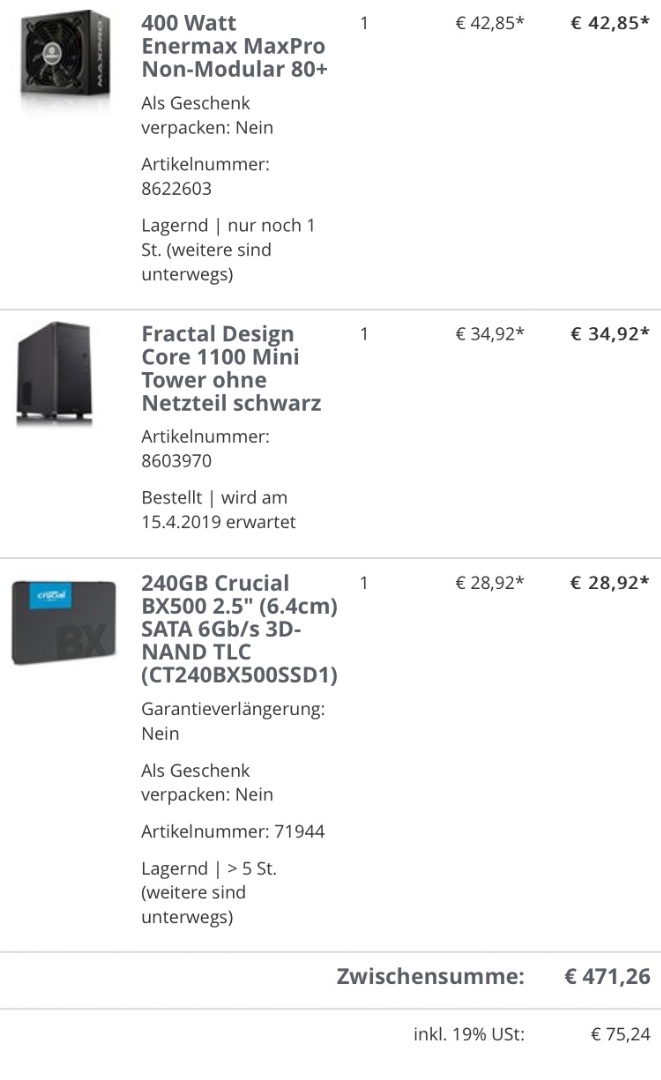The height and width of the screenshot is (1080, 661).
Task: Click article number 8603970
Action: 176,461
